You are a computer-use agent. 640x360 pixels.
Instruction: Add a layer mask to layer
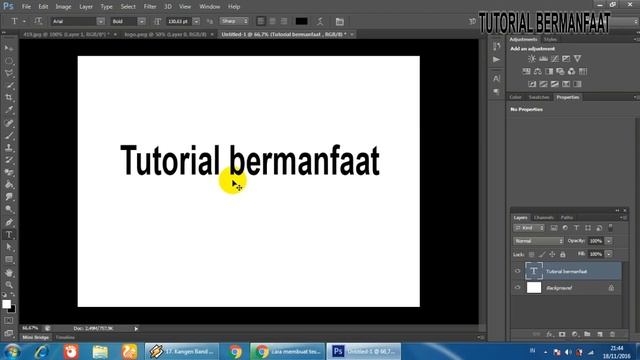[562, 334]
